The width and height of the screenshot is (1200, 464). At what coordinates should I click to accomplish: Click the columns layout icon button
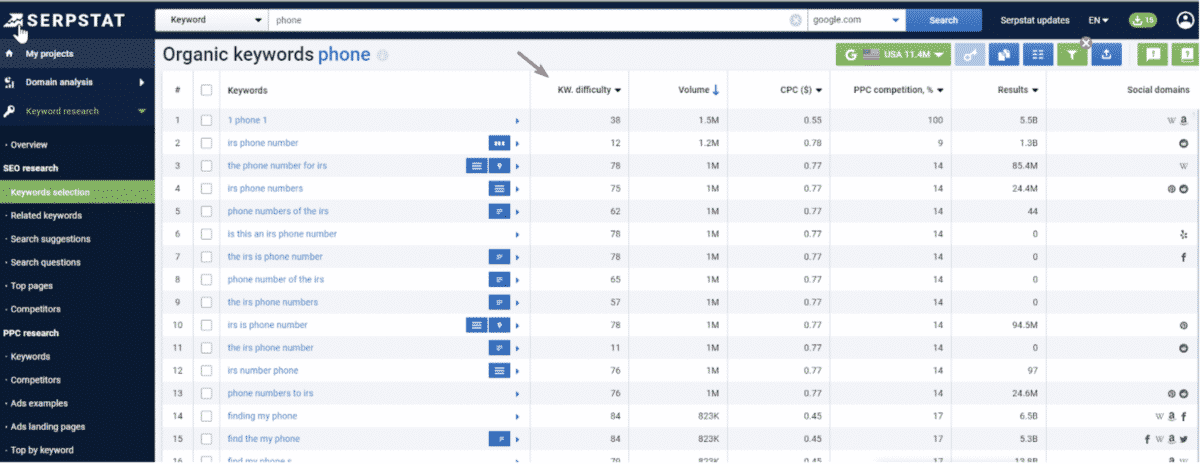1038,55
